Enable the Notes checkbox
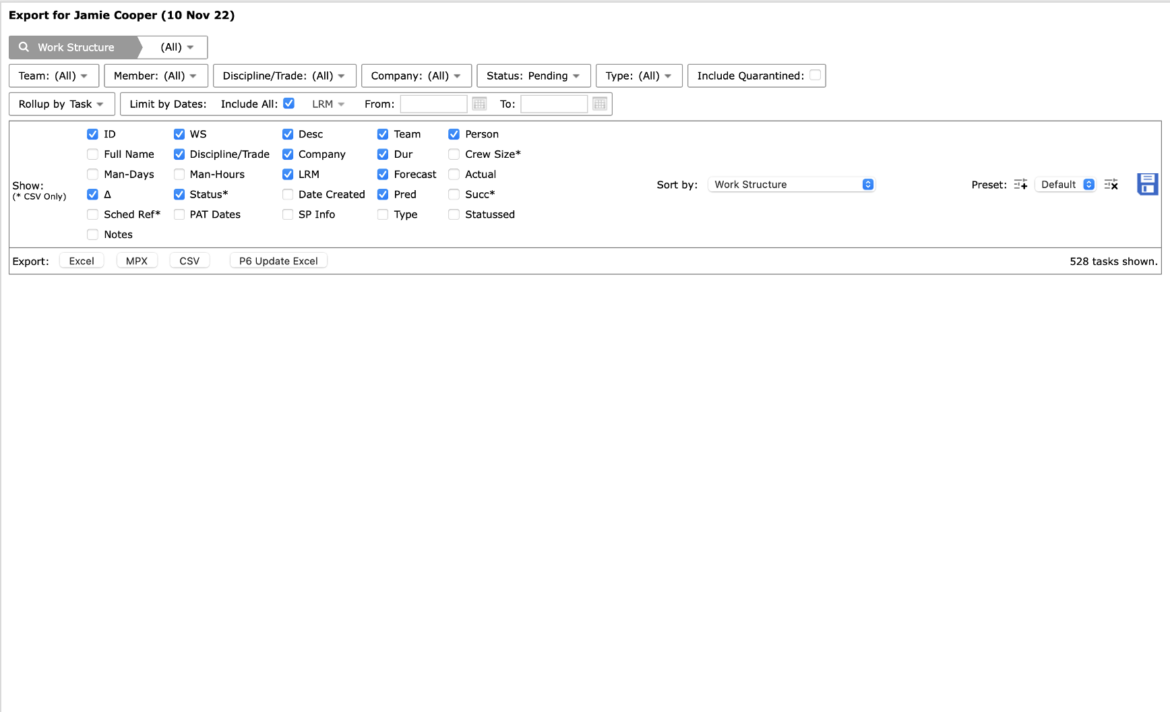Image resolution: width=1170 pixels, height=712 pixels. [x=93, y=234]
